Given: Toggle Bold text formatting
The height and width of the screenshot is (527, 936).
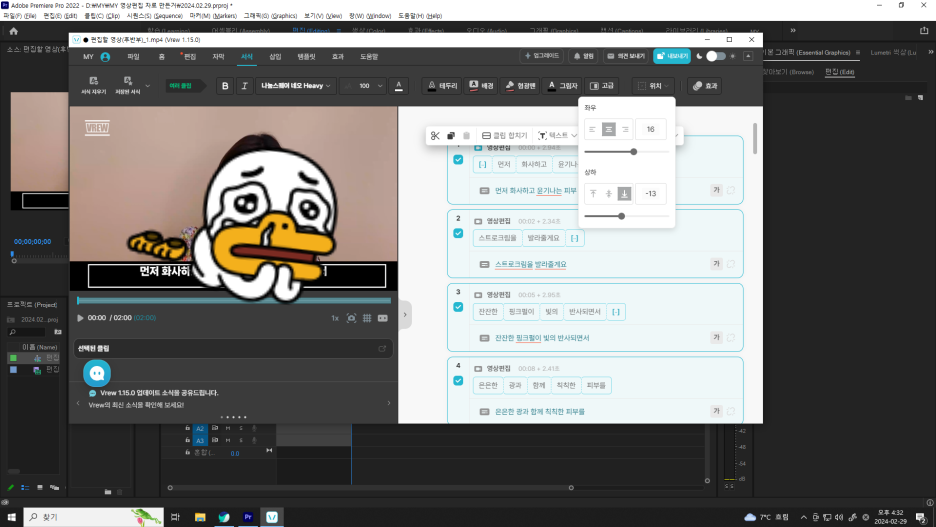Looking at the screenshot, I should [225, 86].
